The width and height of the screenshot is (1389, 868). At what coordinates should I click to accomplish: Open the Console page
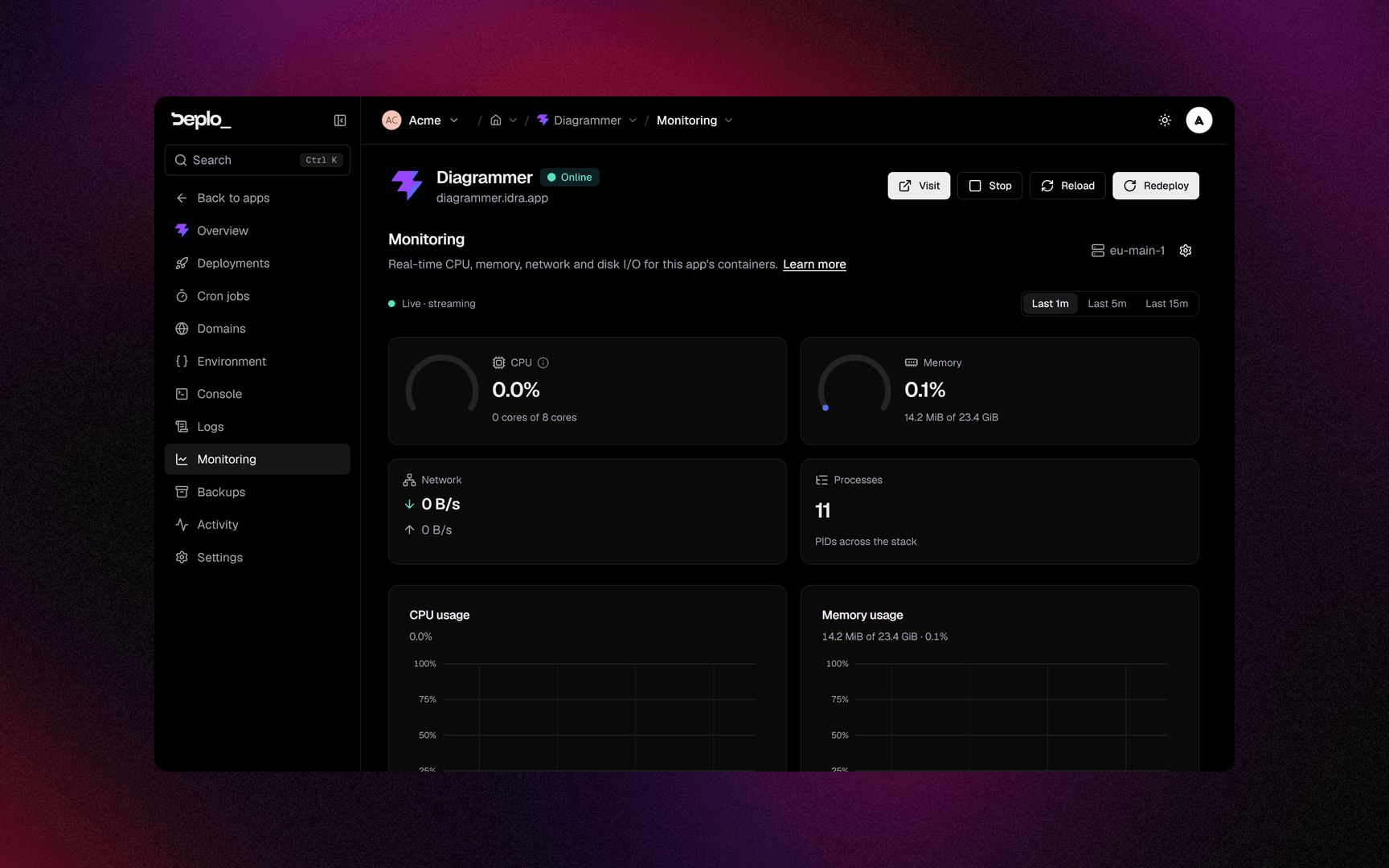257,394
